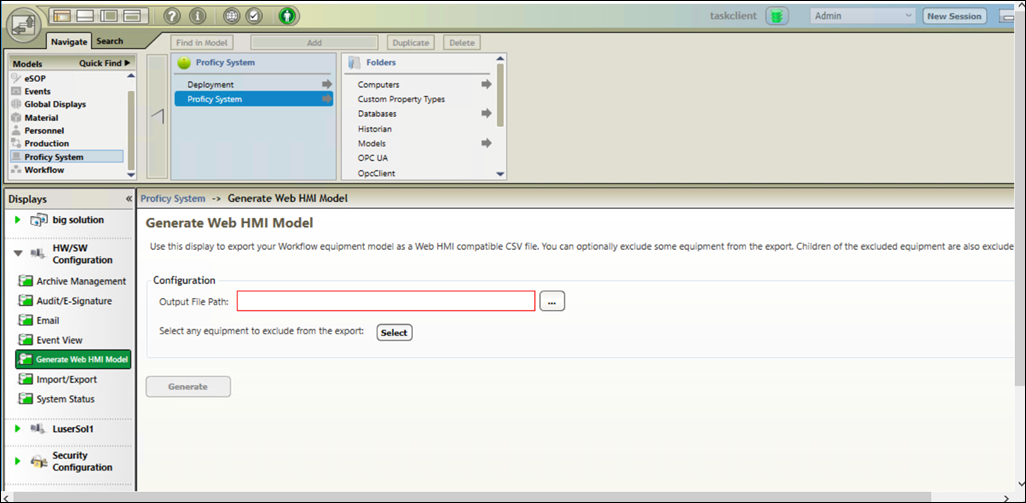Click the Output File Path field
1026x503 pixels.
386,301
